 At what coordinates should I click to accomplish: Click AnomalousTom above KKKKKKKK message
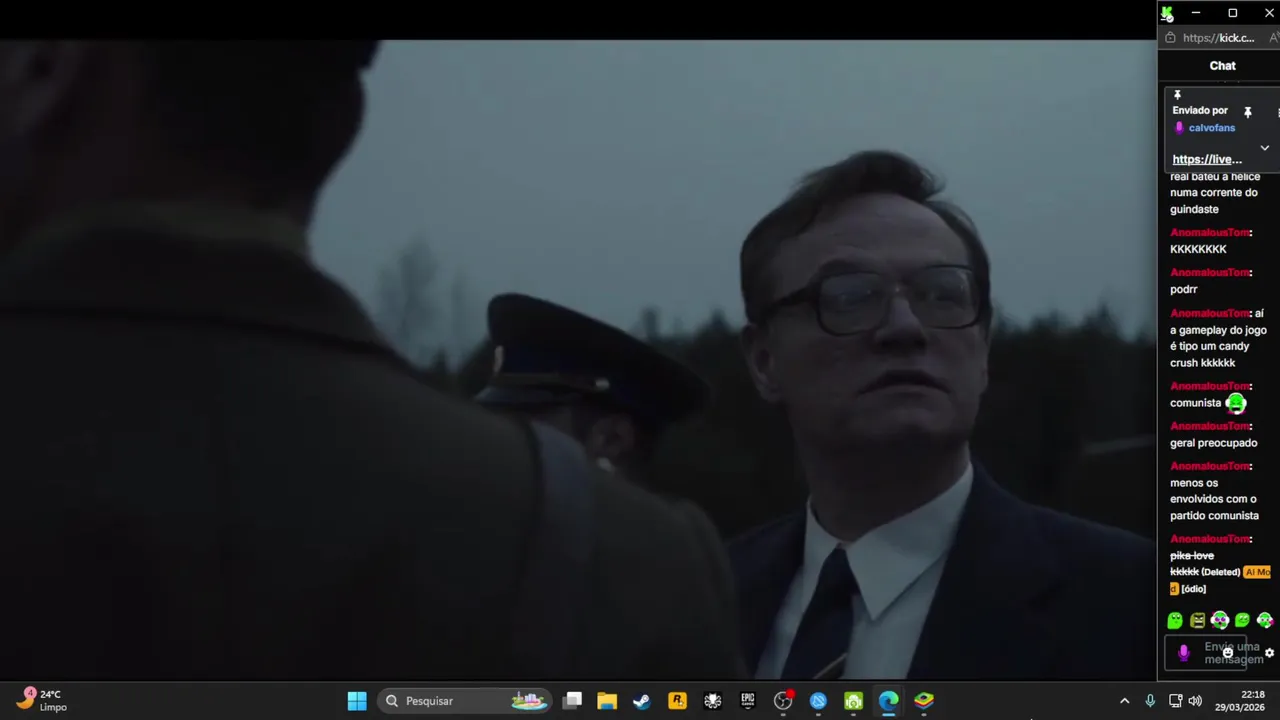pyautogui.click(x=1210, y=233)
